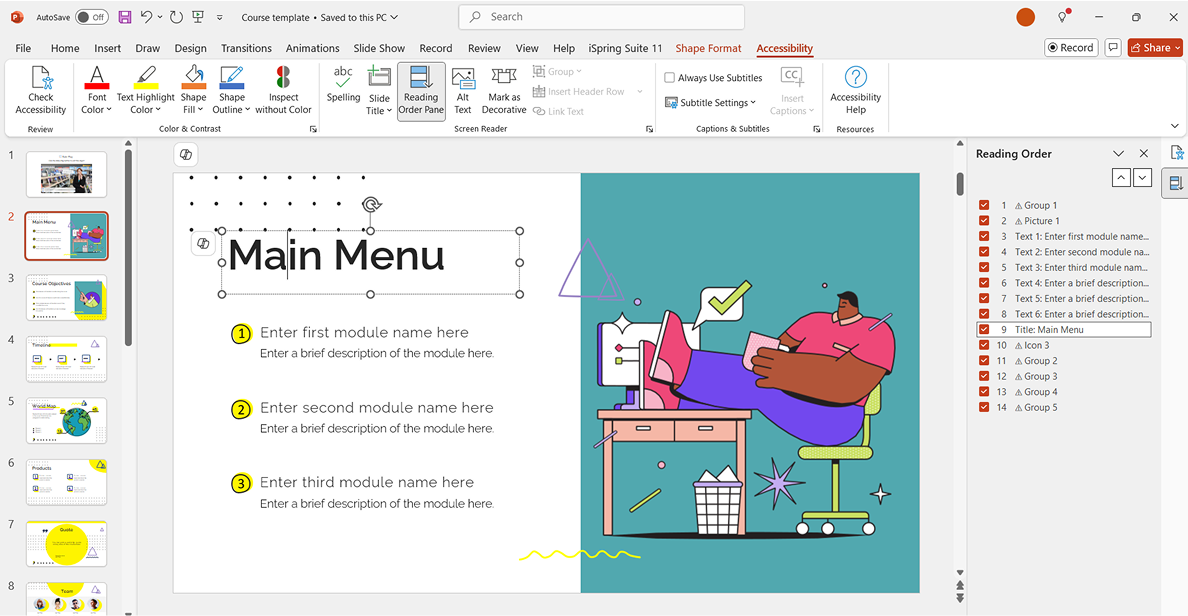Open the Shape Fill dropdown arrow
The image size is (1188, 616).
point(200,110)
